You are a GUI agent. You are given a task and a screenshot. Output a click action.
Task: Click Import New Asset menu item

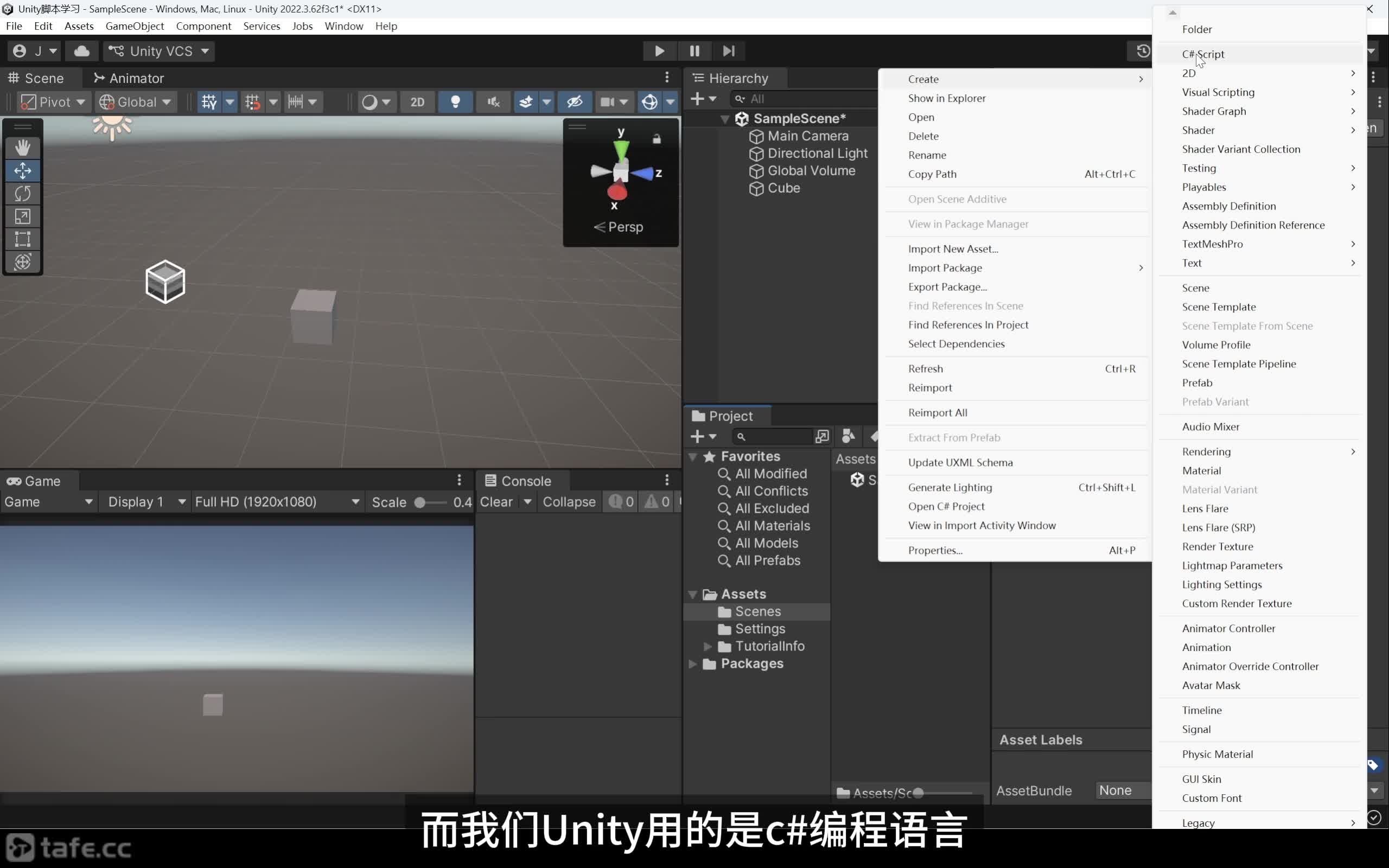pos(1015,248)
